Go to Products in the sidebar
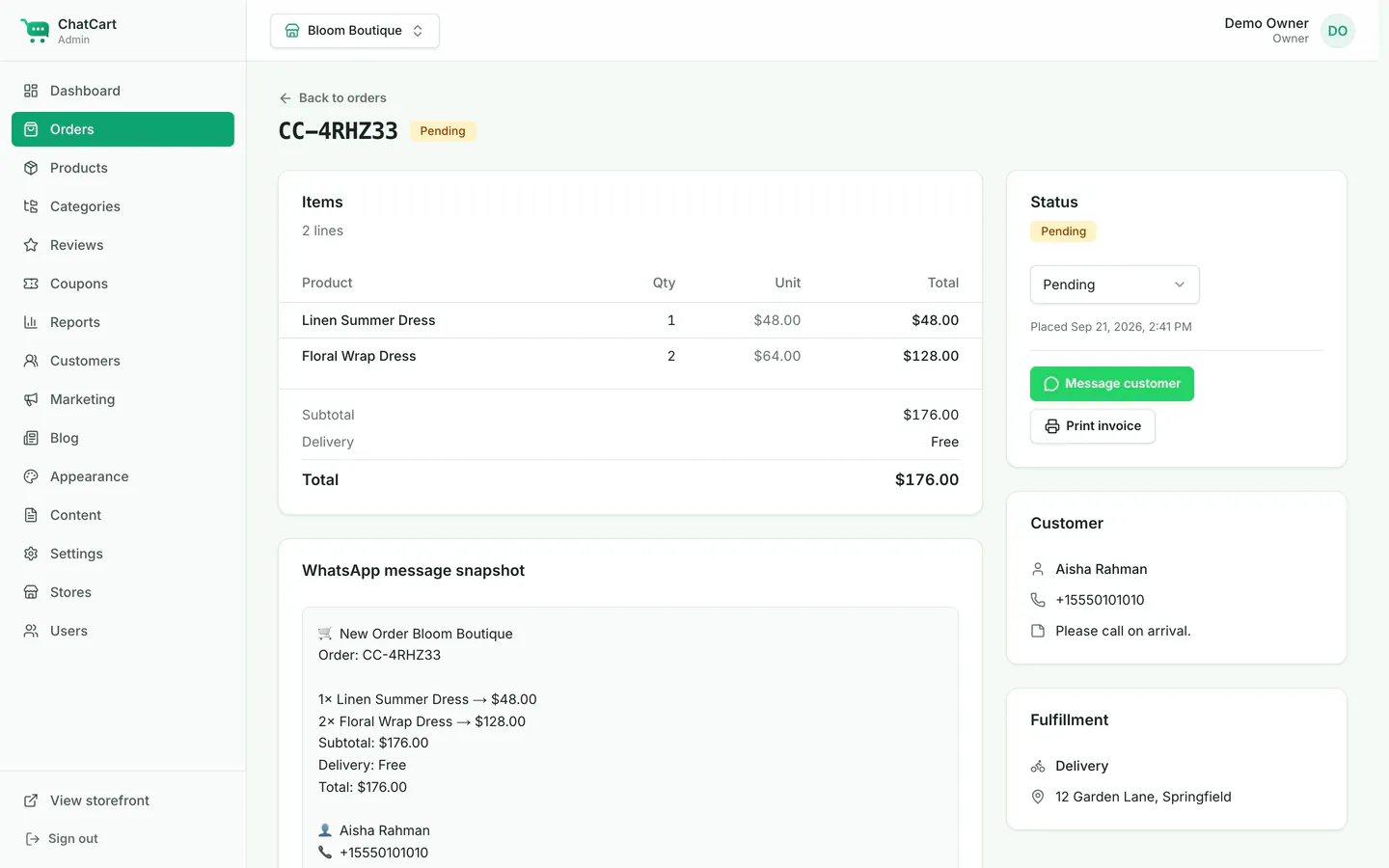 pos(123,168)
